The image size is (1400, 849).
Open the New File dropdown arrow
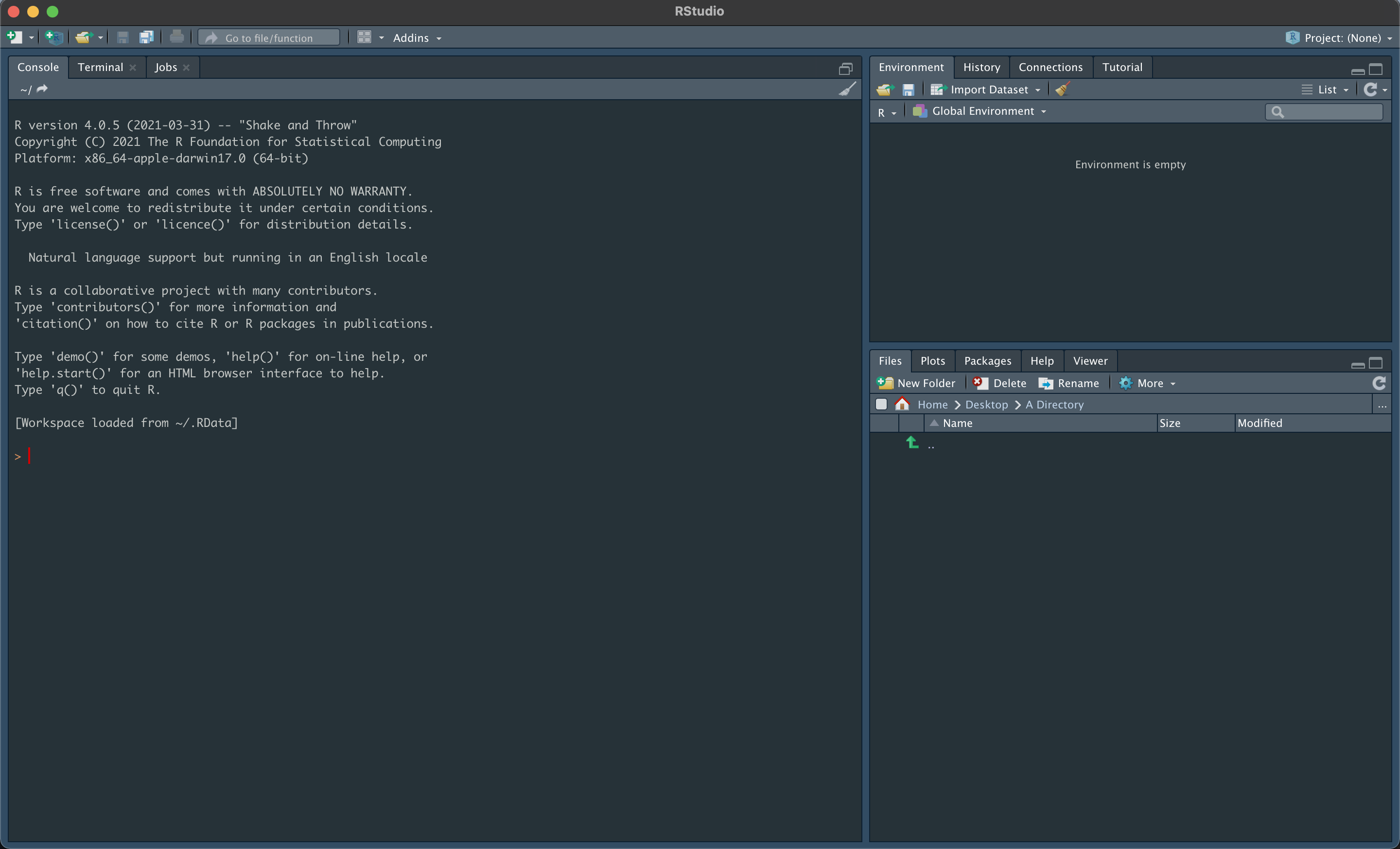(31, 38)
